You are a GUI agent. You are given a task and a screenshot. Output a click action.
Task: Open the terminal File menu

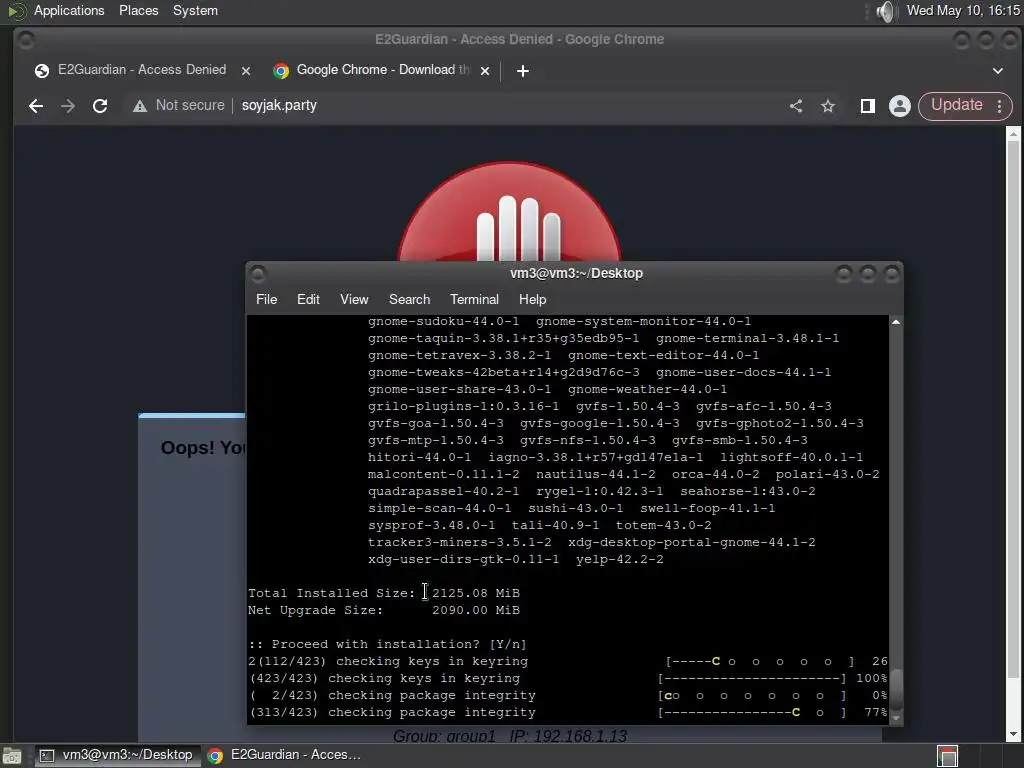point(266,299)
